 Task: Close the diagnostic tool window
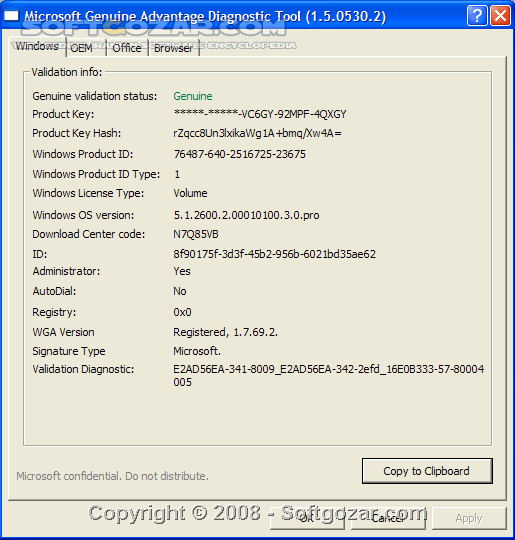(x=500, y=15)
